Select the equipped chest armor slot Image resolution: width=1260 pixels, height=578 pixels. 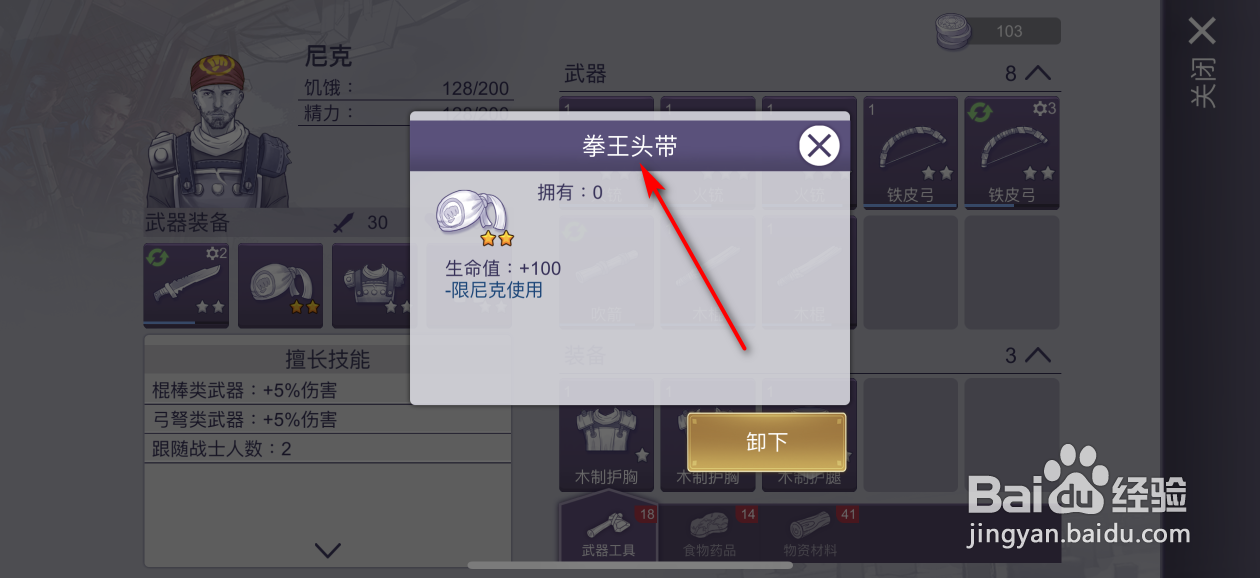(x=374, y=285)
